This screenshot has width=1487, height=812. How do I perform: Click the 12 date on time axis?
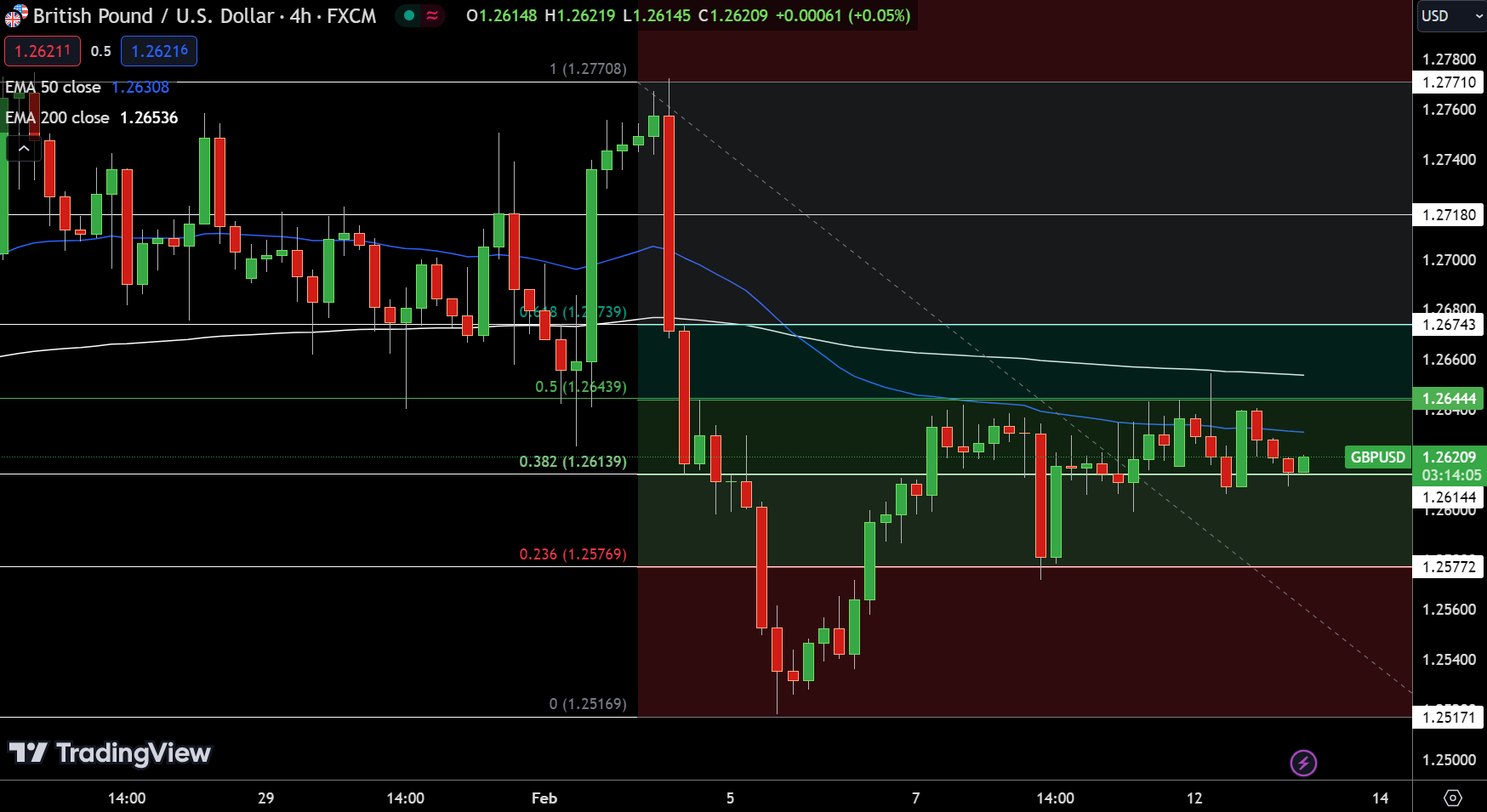point(1194,798)
